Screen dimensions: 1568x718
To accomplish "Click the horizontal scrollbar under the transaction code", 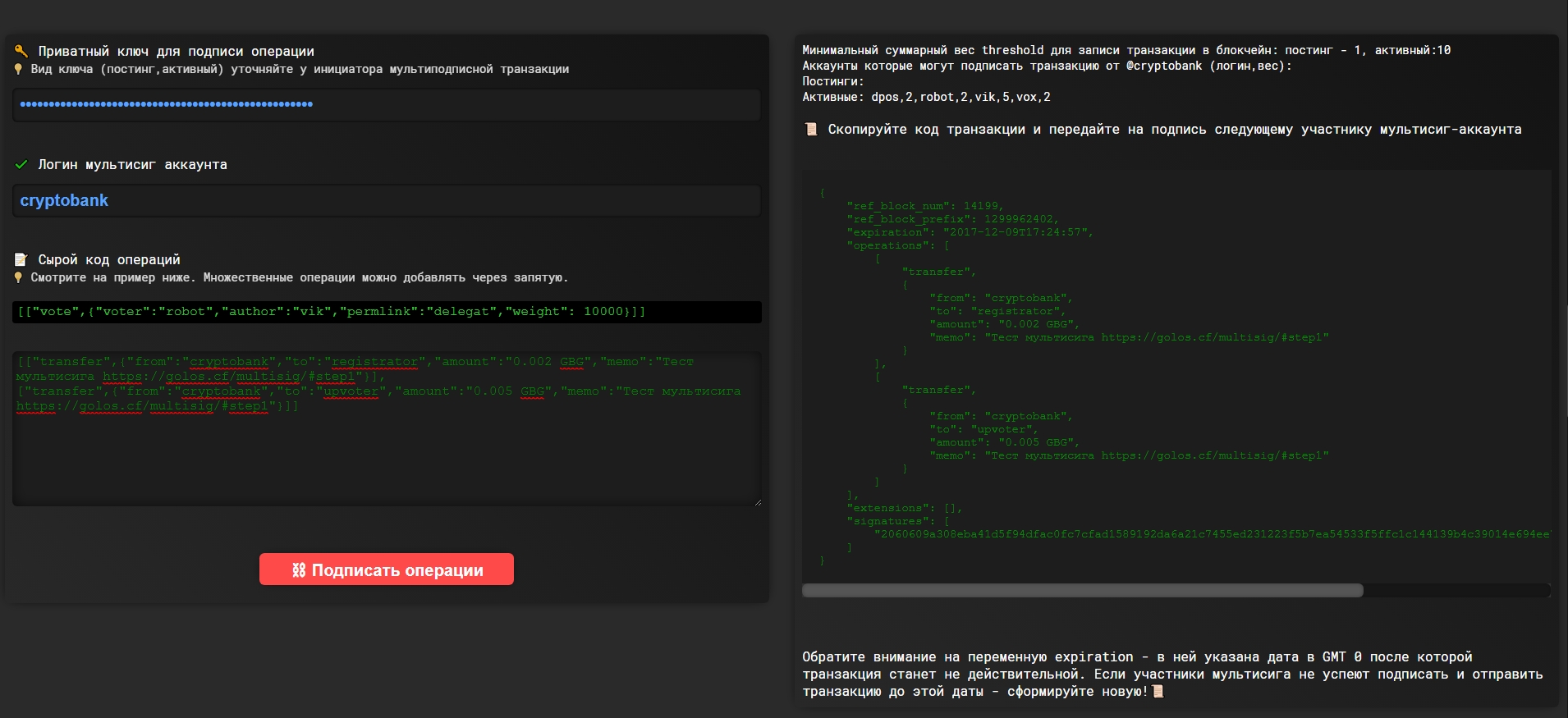I will (x=1082, y=591).
